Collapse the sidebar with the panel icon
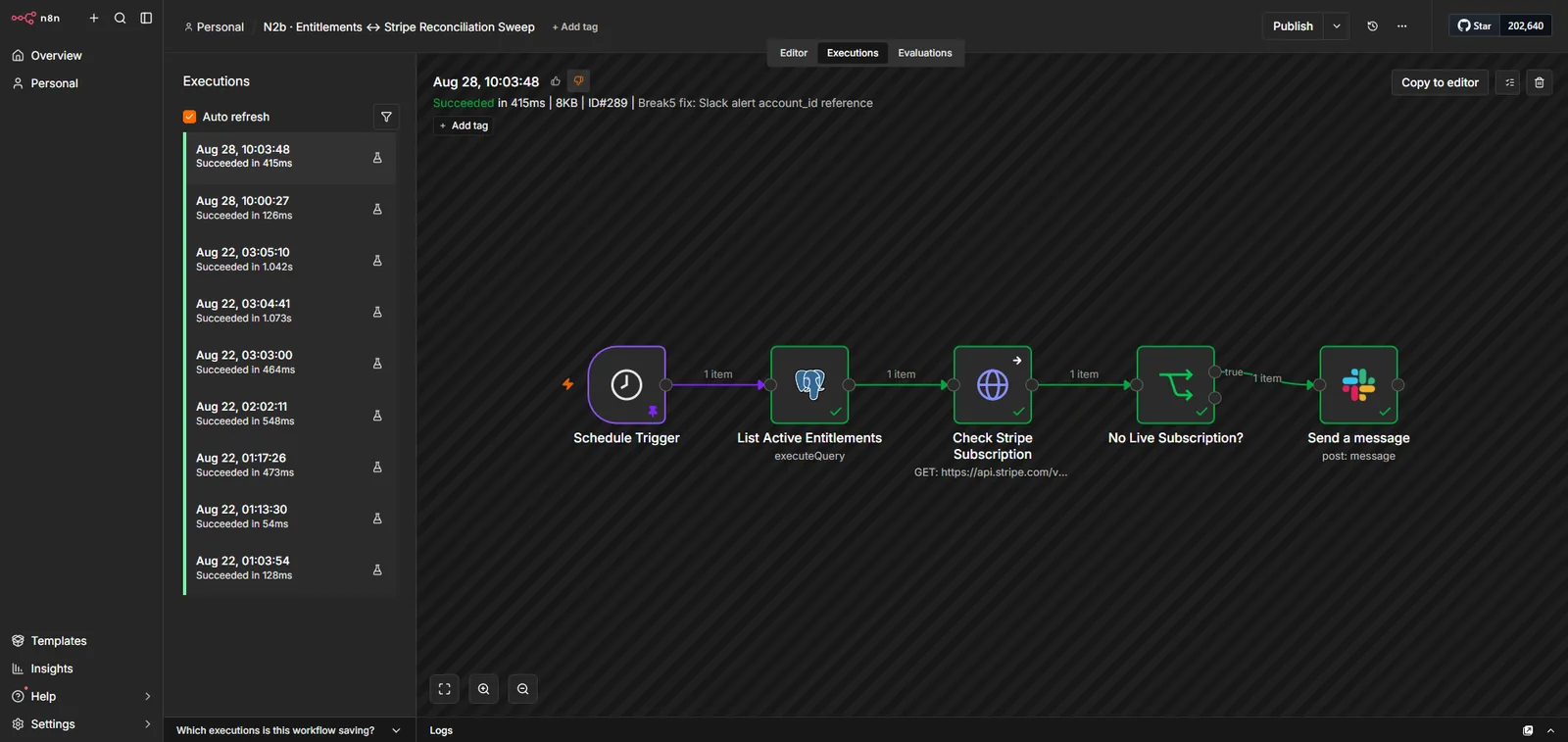This screenshot has height=742, width=1568. click(x=146, y=18)
